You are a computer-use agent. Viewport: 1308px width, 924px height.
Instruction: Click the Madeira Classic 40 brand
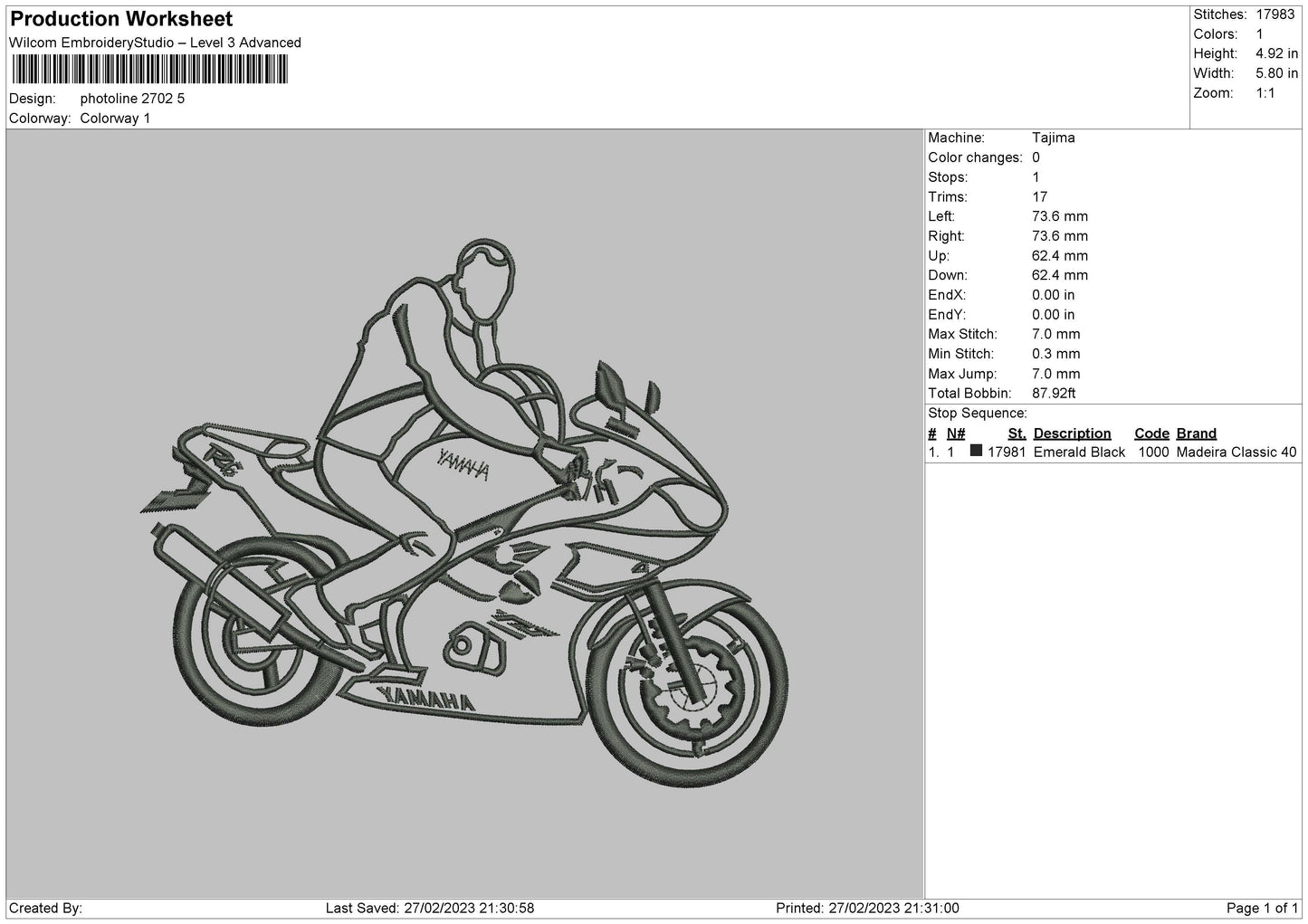(1236, 452)
